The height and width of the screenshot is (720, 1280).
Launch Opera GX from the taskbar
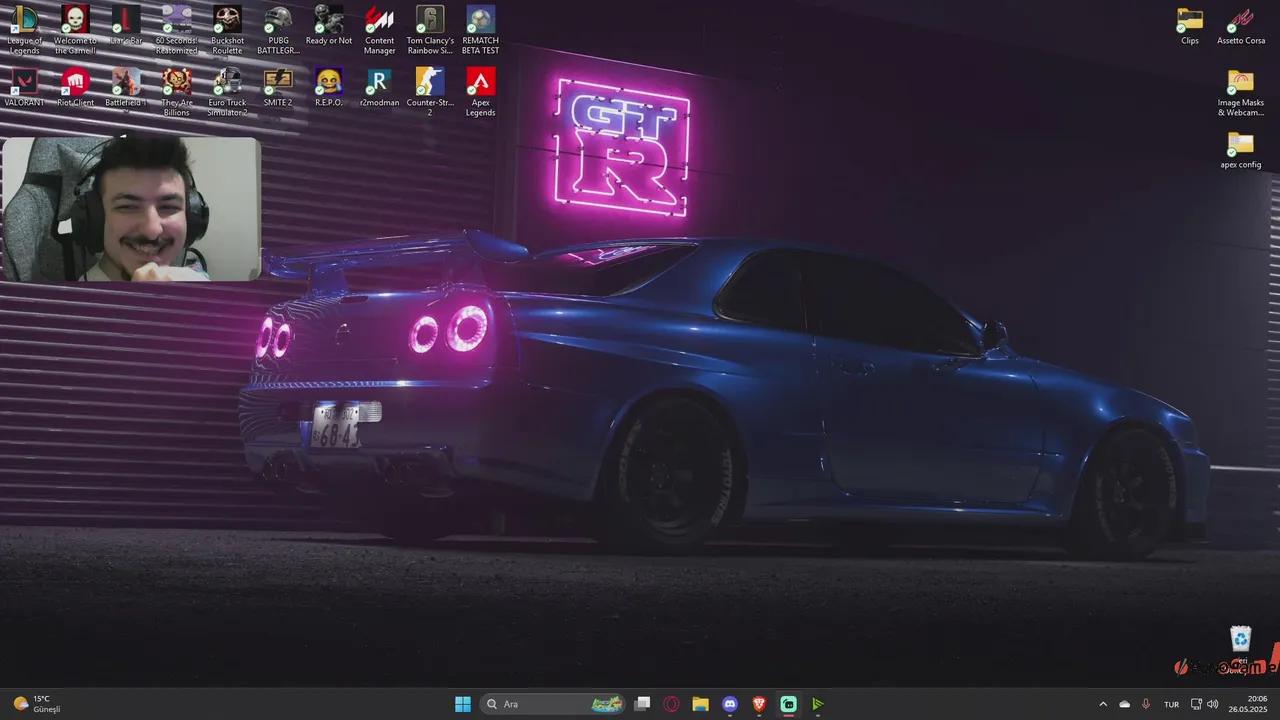[x=672, y=704]
